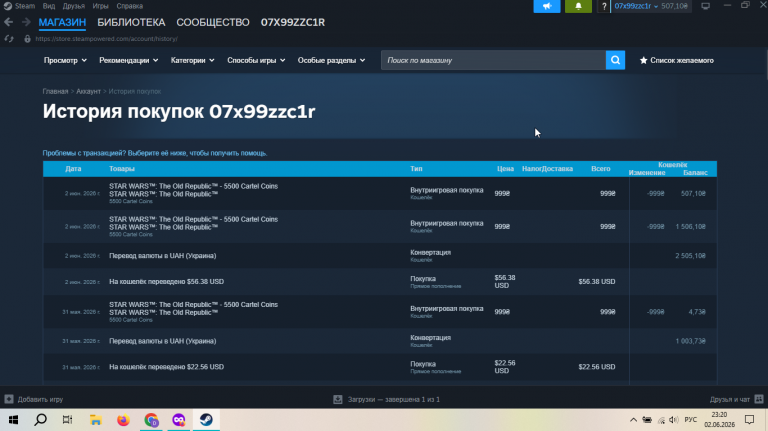Image resolution: width=768 pixels, height=431 pixels.
Task: Go back with the left arrow
Action: pos(8,22)
